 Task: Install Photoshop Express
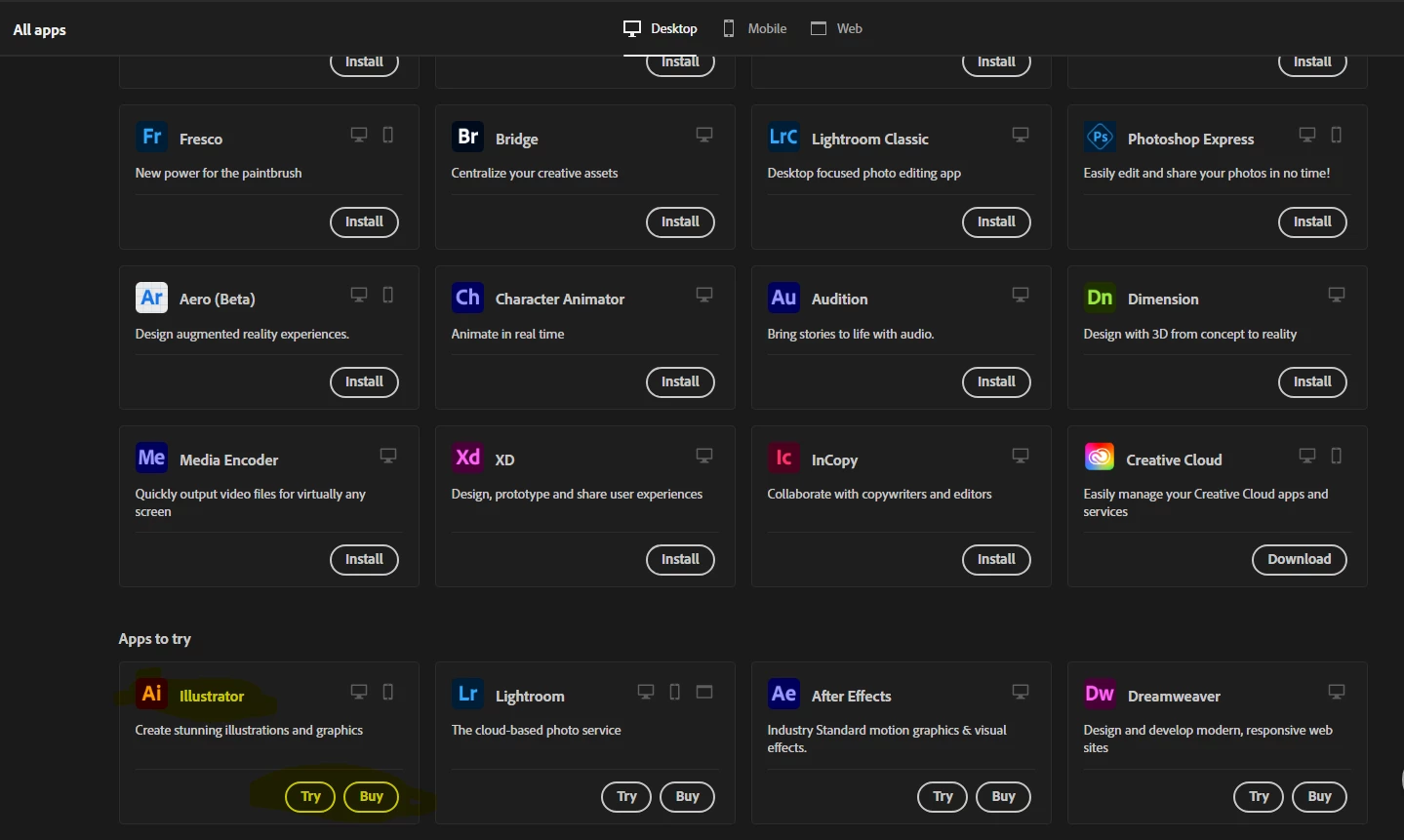tap(1313, 222)
